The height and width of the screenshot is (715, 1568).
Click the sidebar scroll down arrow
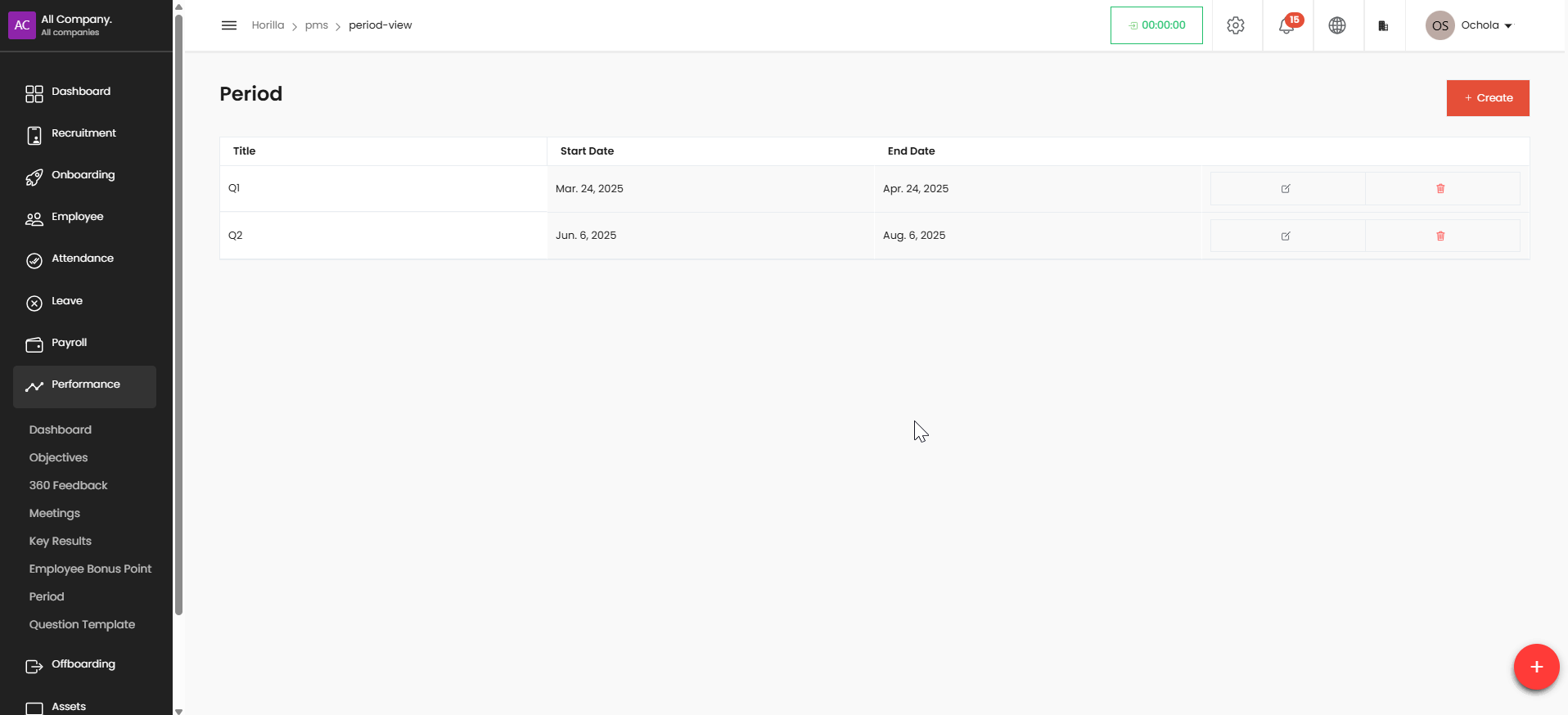178,711
